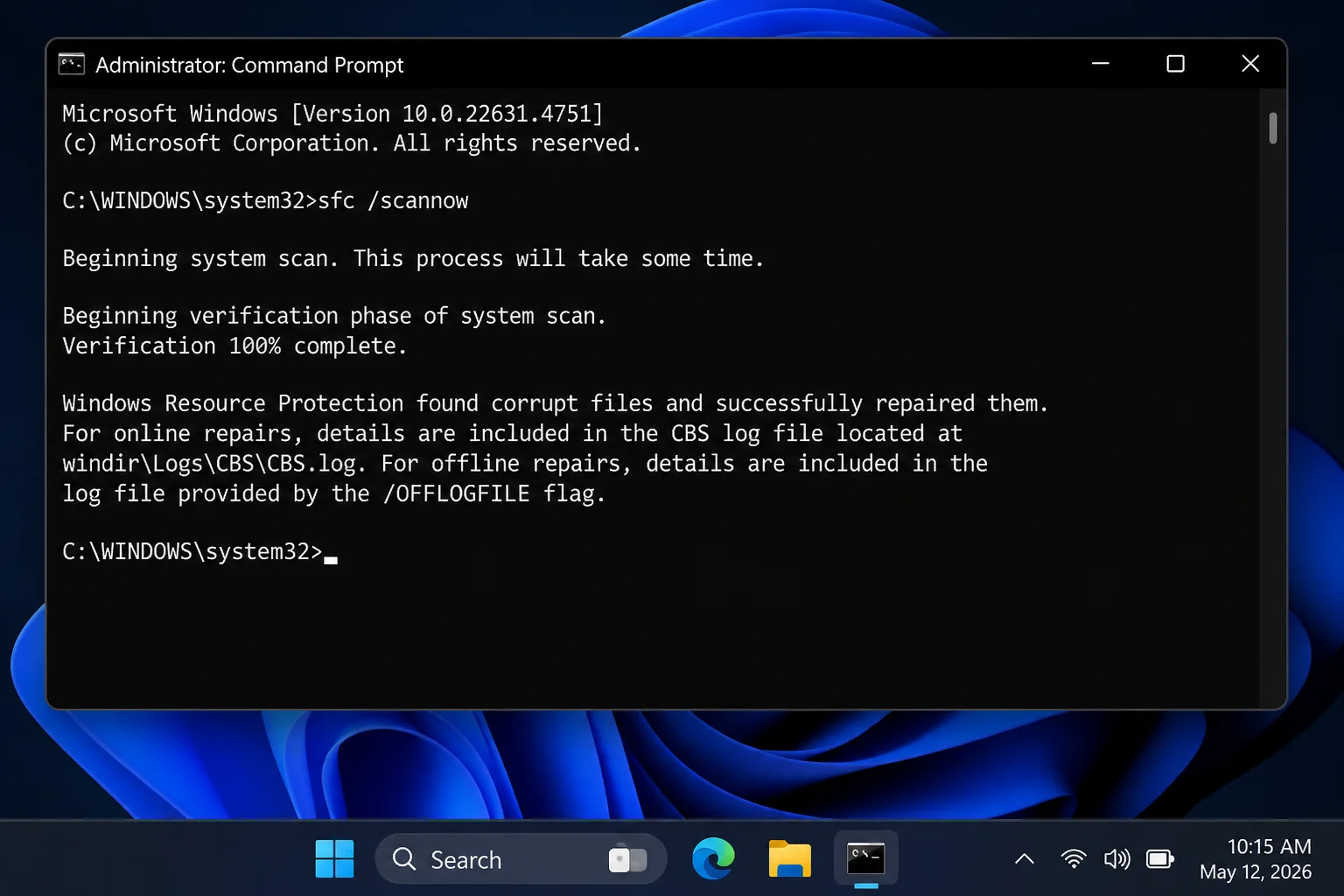
Task: Close the Command Prompt window
Action: (x=1250, y=64)
